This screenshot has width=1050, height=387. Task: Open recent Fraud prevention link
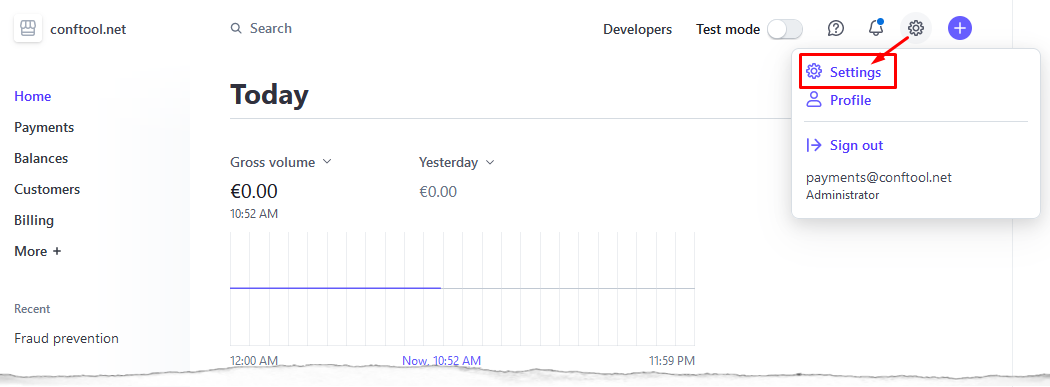pyautogui.click(x=66, y=338)
